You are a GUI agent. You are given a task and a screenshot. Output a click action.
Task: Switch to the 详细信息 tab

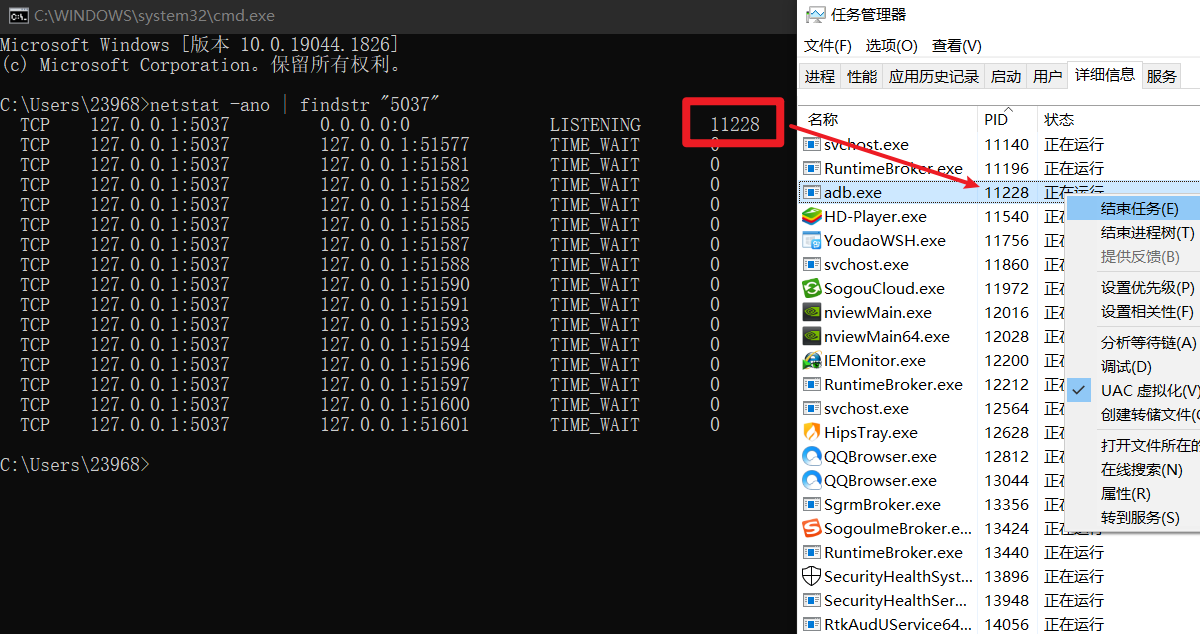point(1104,74)
